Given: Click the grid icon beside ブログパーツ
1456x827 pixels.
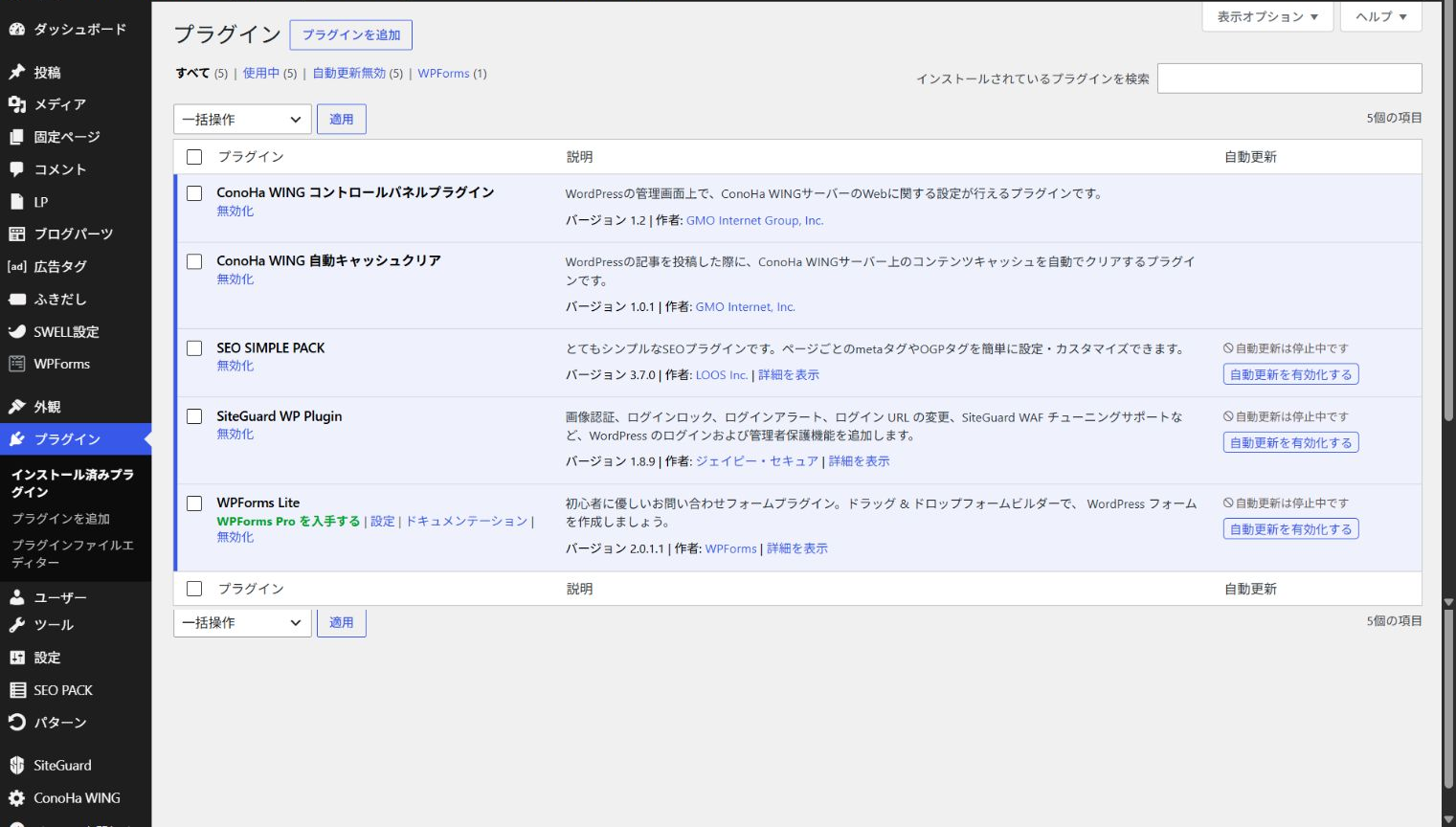Looking at the screenshot, I should coord(16,234).
